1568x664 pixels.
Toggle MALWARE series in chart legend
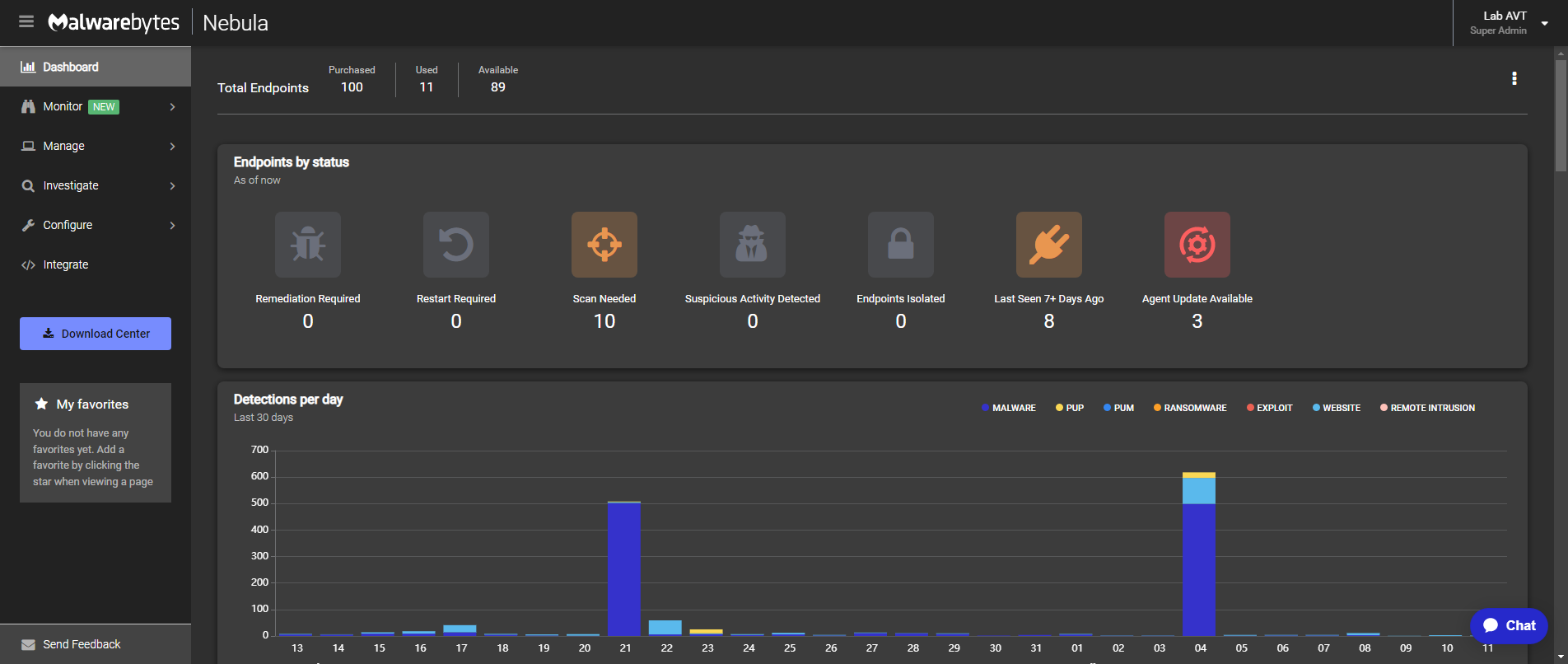pyautogui.click(x=1009, y=408)
